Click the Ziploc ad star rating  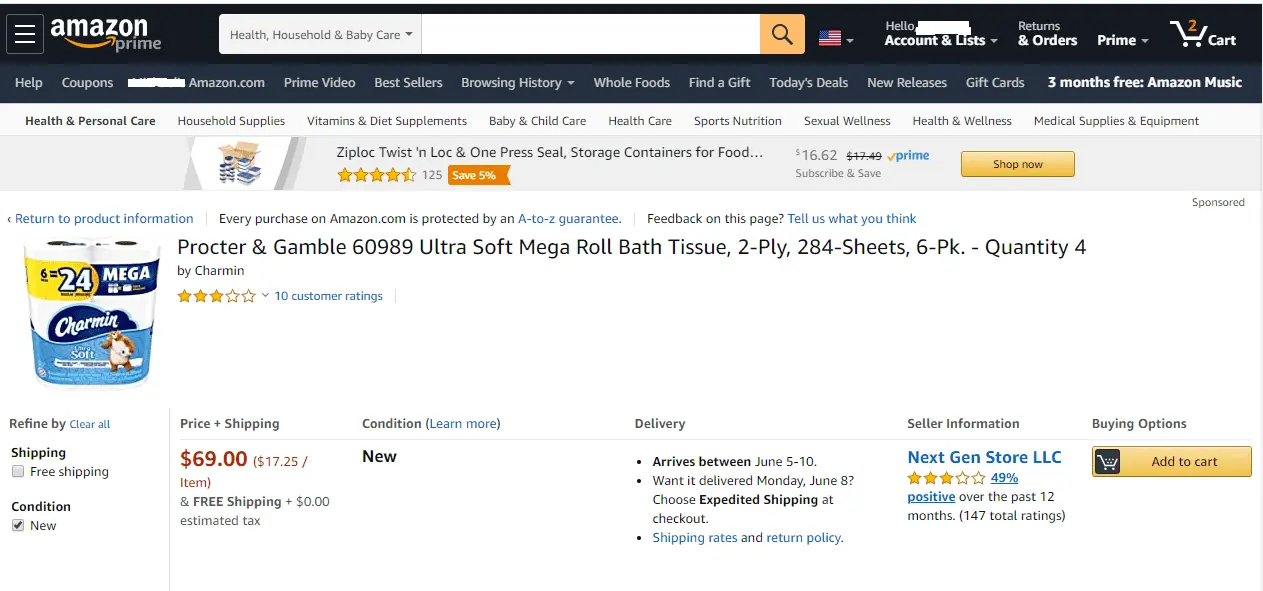(376, 175)
